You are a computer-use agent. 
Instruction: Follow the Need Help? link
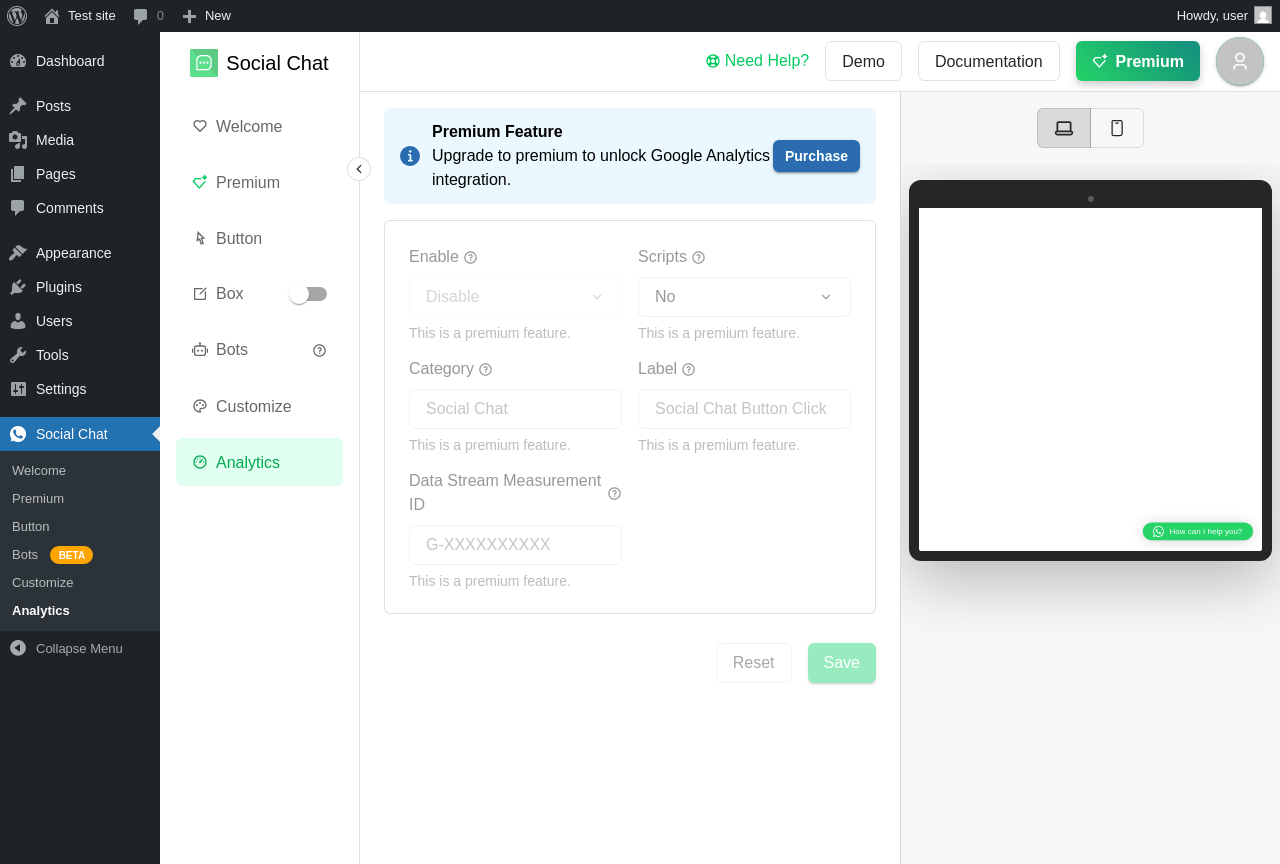point(757,61)
